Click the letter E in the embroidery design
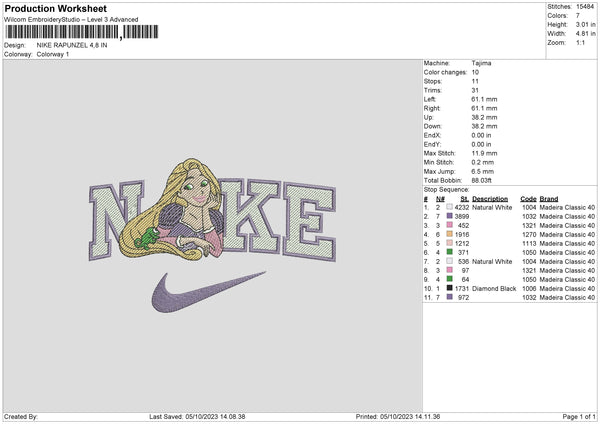600x424 pixels. point(309,222)
